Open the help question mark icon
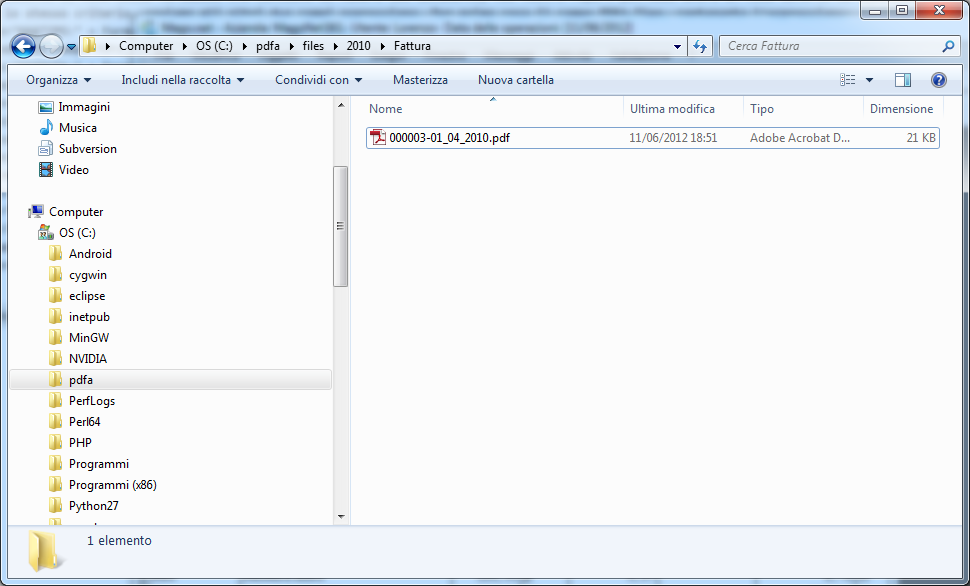 (x=938, y=80)
